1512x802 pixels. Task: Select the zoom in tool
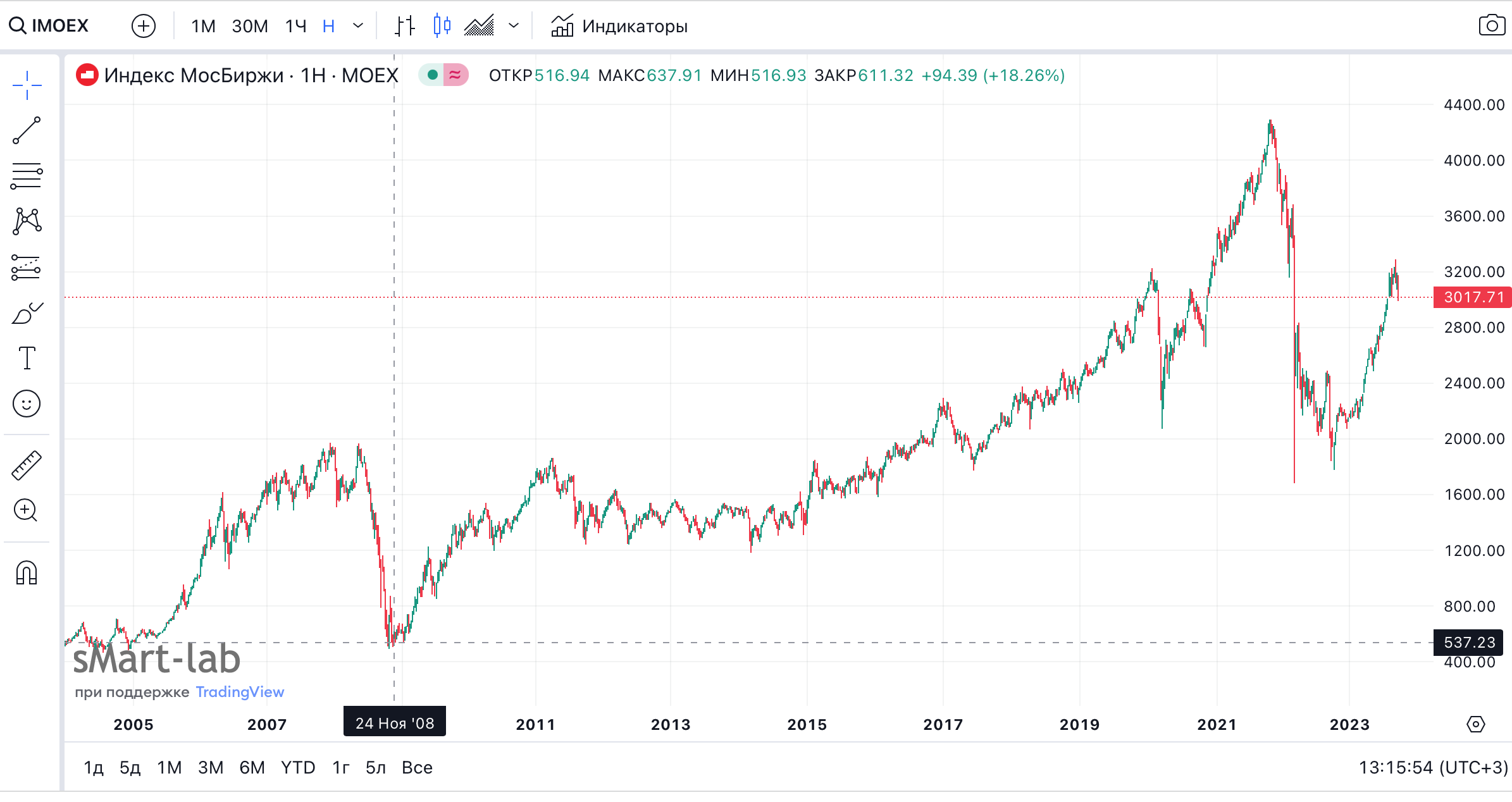pyautogui.click(x=27, y=510)
